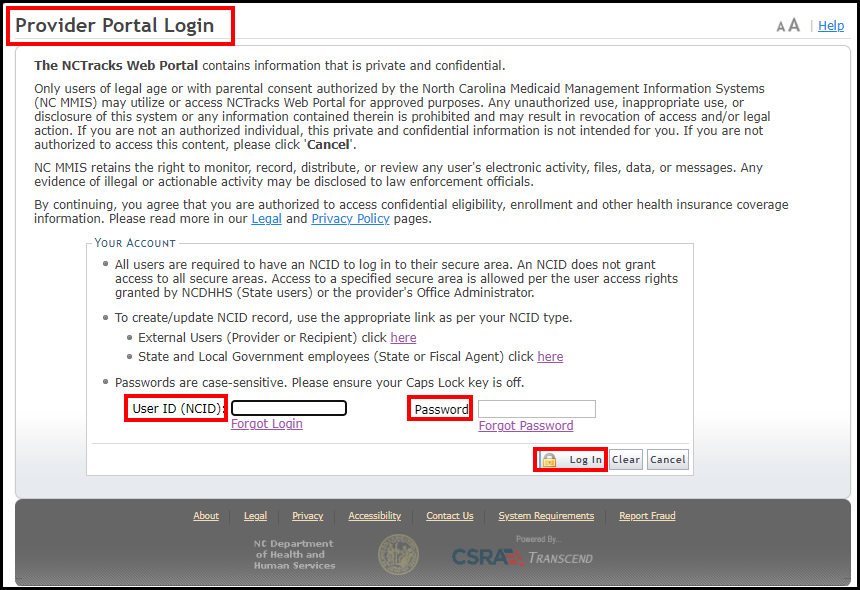Image resolution: width=860 pixels, height=590 pixels.
Task: Click 'here' link for External Users
Action: [x=403, y=338]
